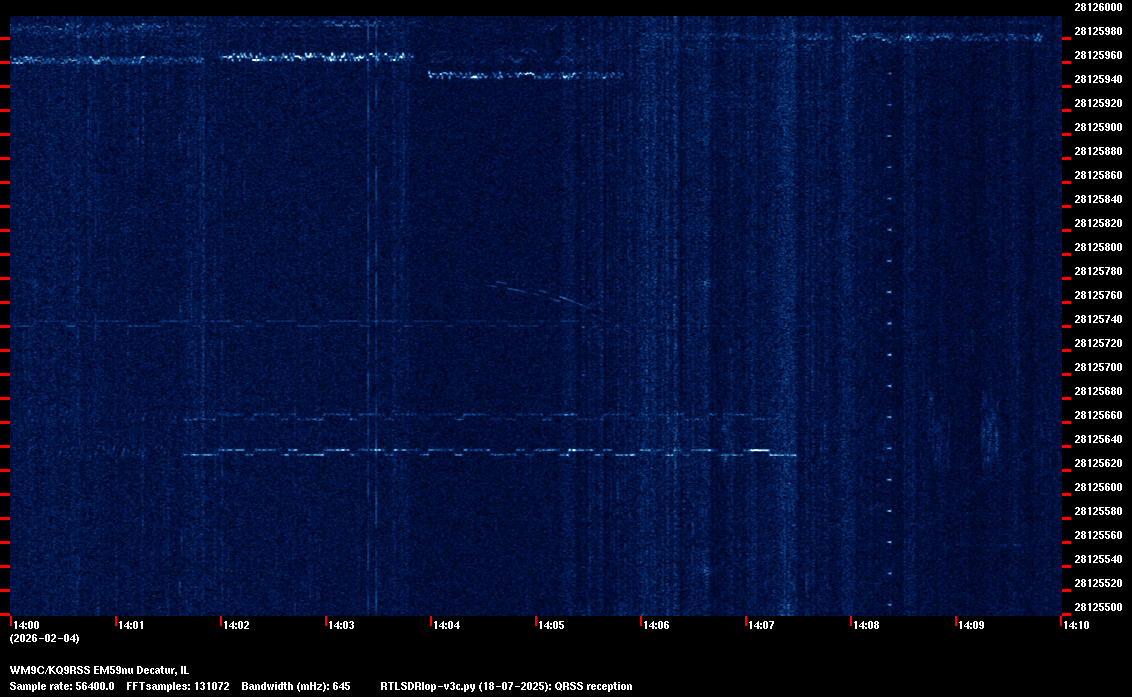The width and height of the screenshot is (1132, 697).
Task: Click the 14:00 time axis label
Action: click(x=26, y=626)
